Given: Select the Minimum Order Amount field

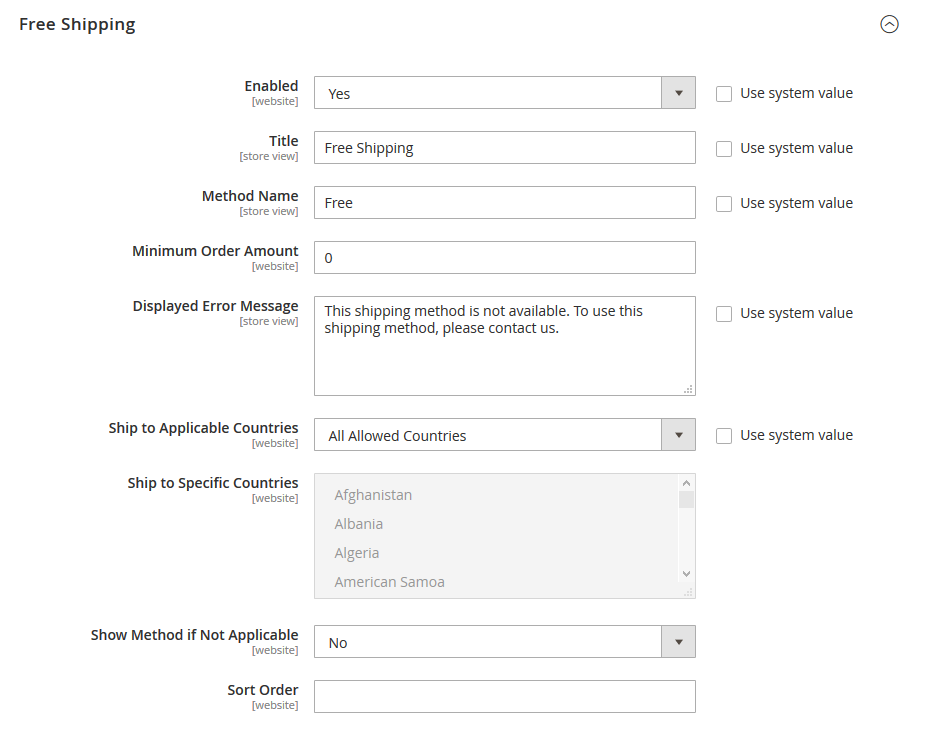Looking at the screenshot, I should tap(505, 257).
